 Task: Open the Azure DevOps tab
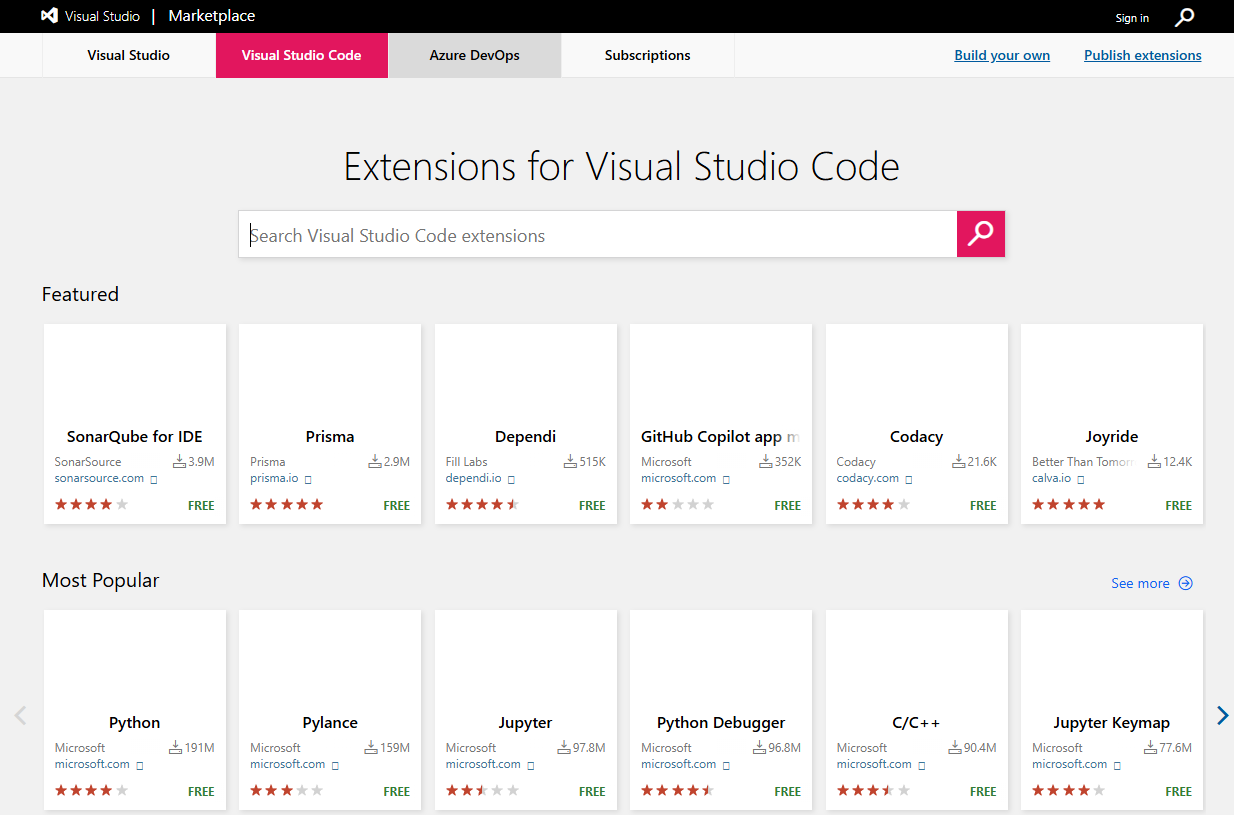474,55
